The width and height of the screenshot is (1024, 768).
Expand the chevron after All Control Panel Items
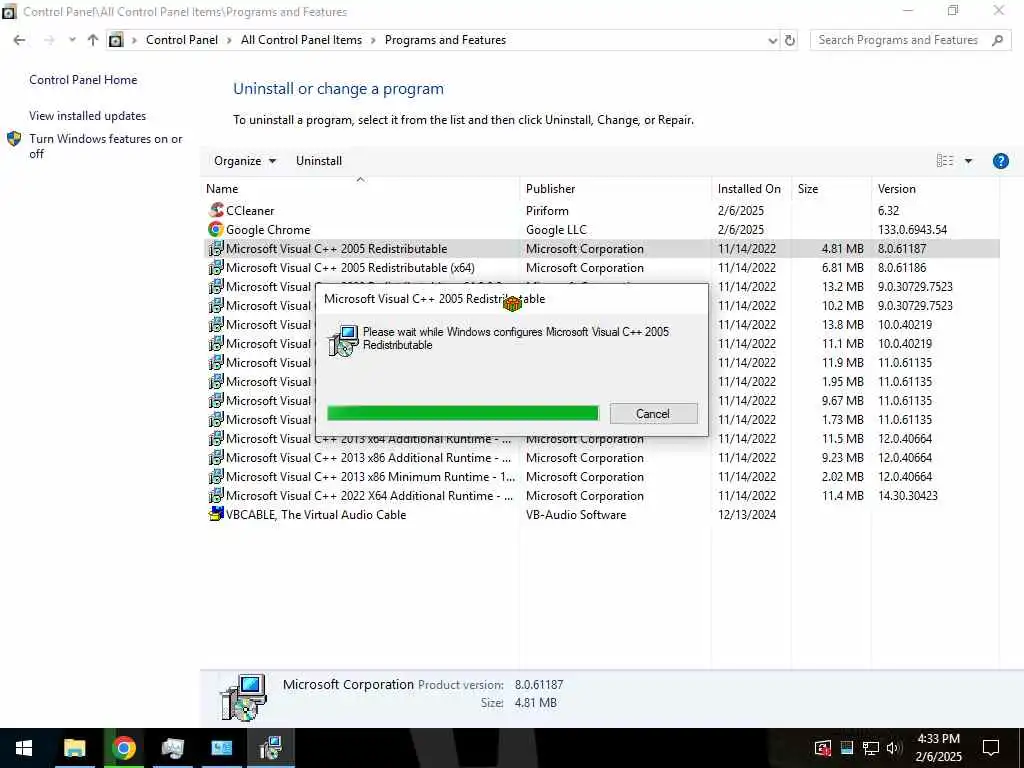(x=373, y=40)
